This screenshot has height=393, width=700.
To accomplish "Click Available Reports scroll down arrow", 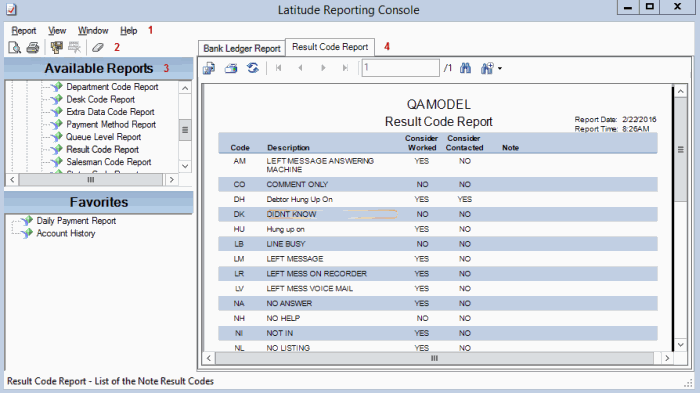I will (x=185, y=166).
